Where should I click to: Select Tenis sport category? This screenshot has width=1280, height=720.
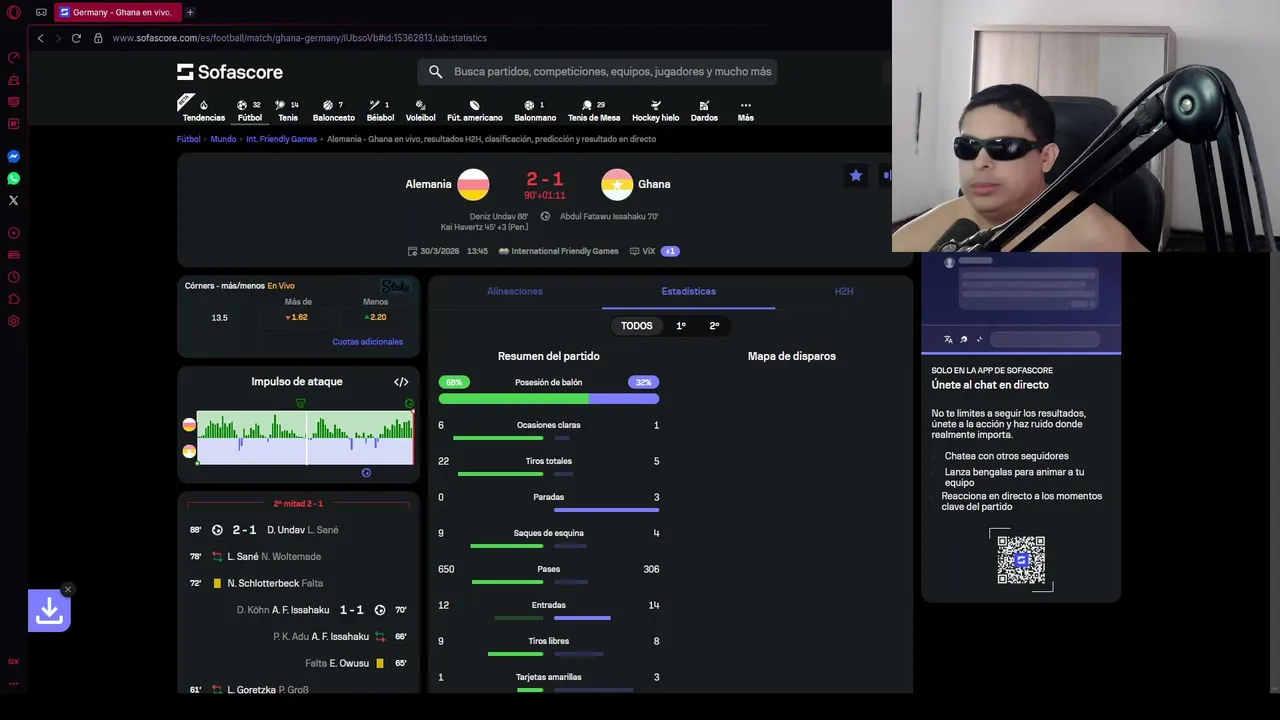pos(288,111)
